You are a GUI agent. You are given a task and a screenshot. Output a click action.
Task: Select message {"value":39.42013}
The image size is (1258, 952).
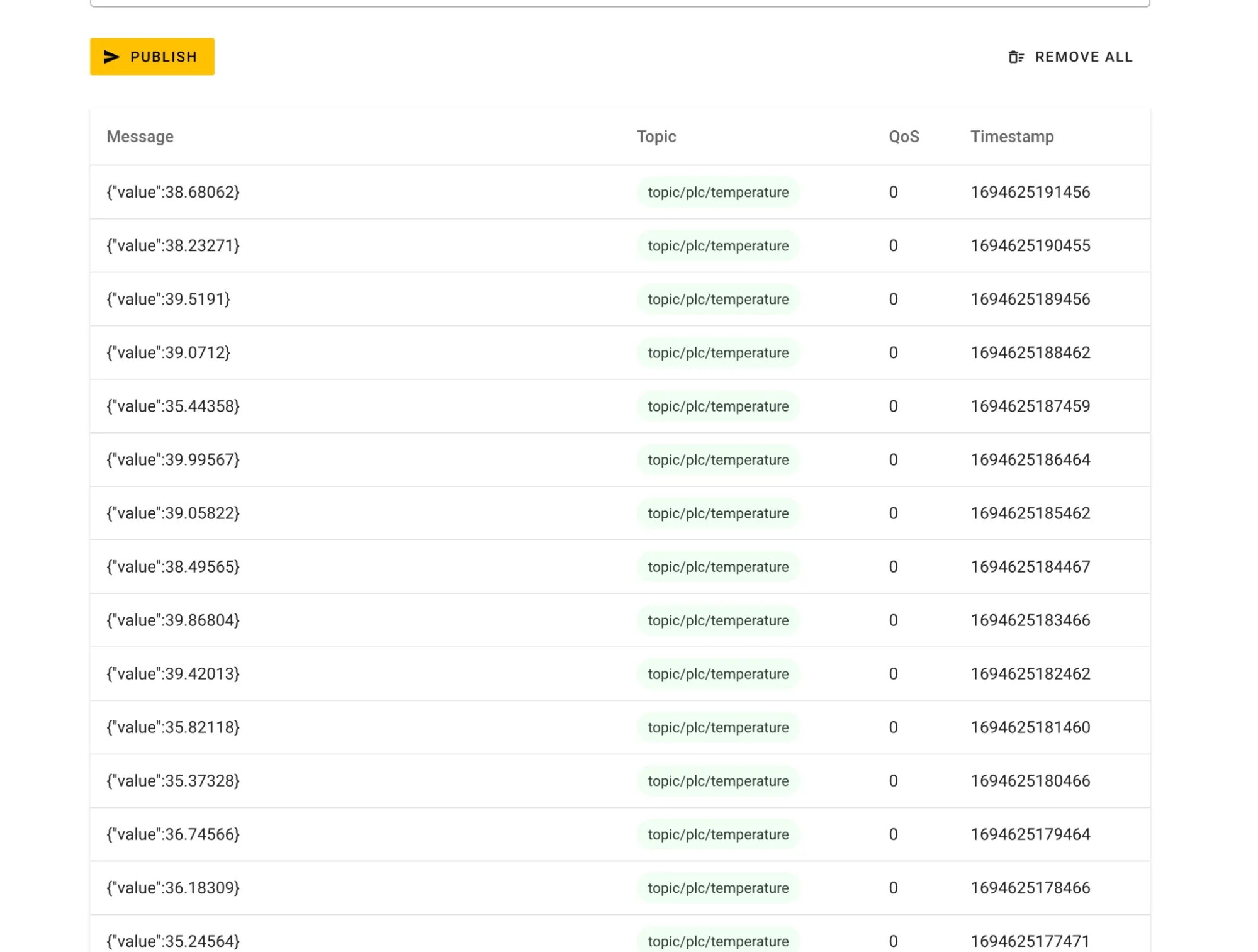pos(173,673)
